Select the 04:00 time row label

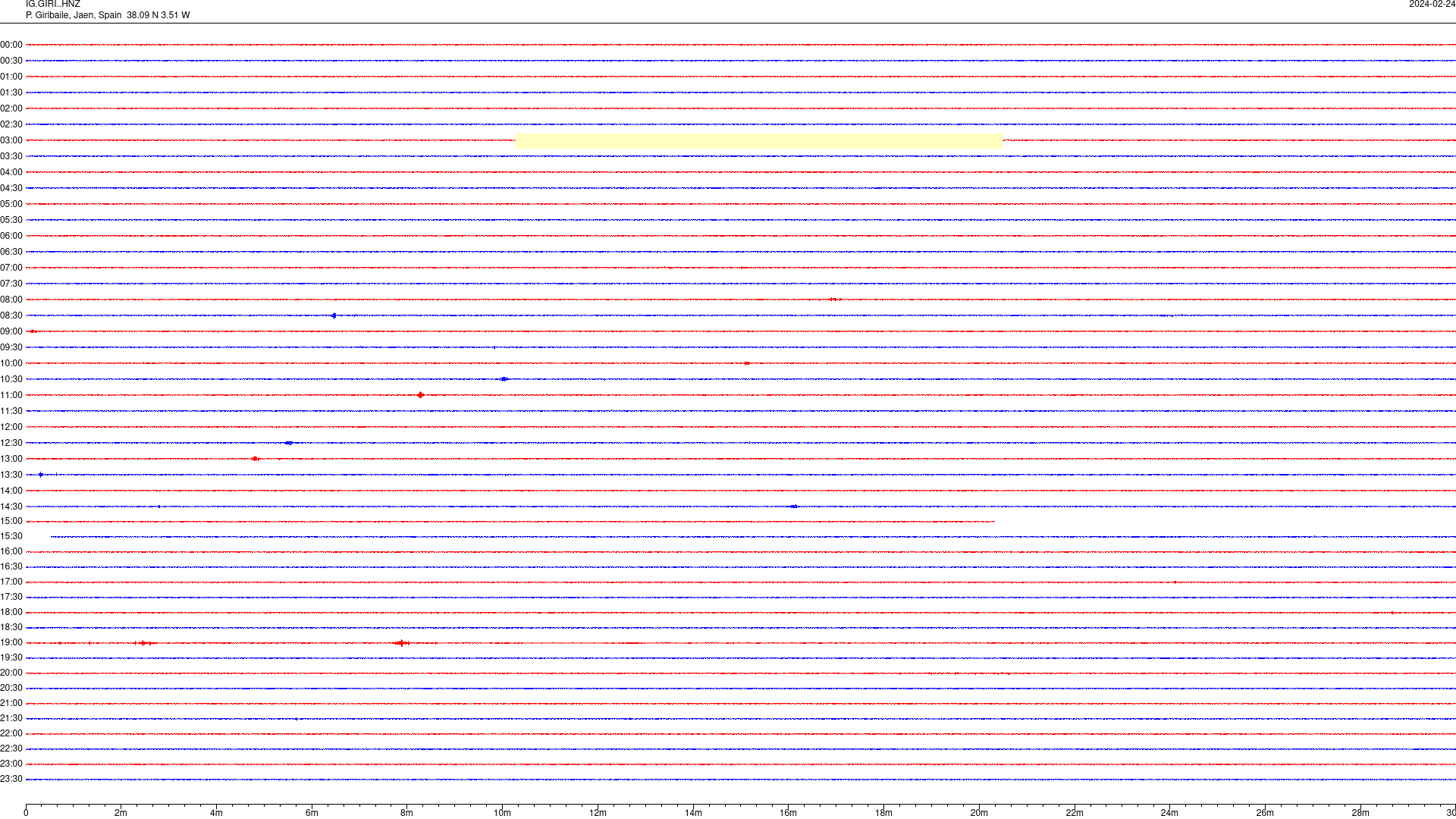(x=11, y=172)
